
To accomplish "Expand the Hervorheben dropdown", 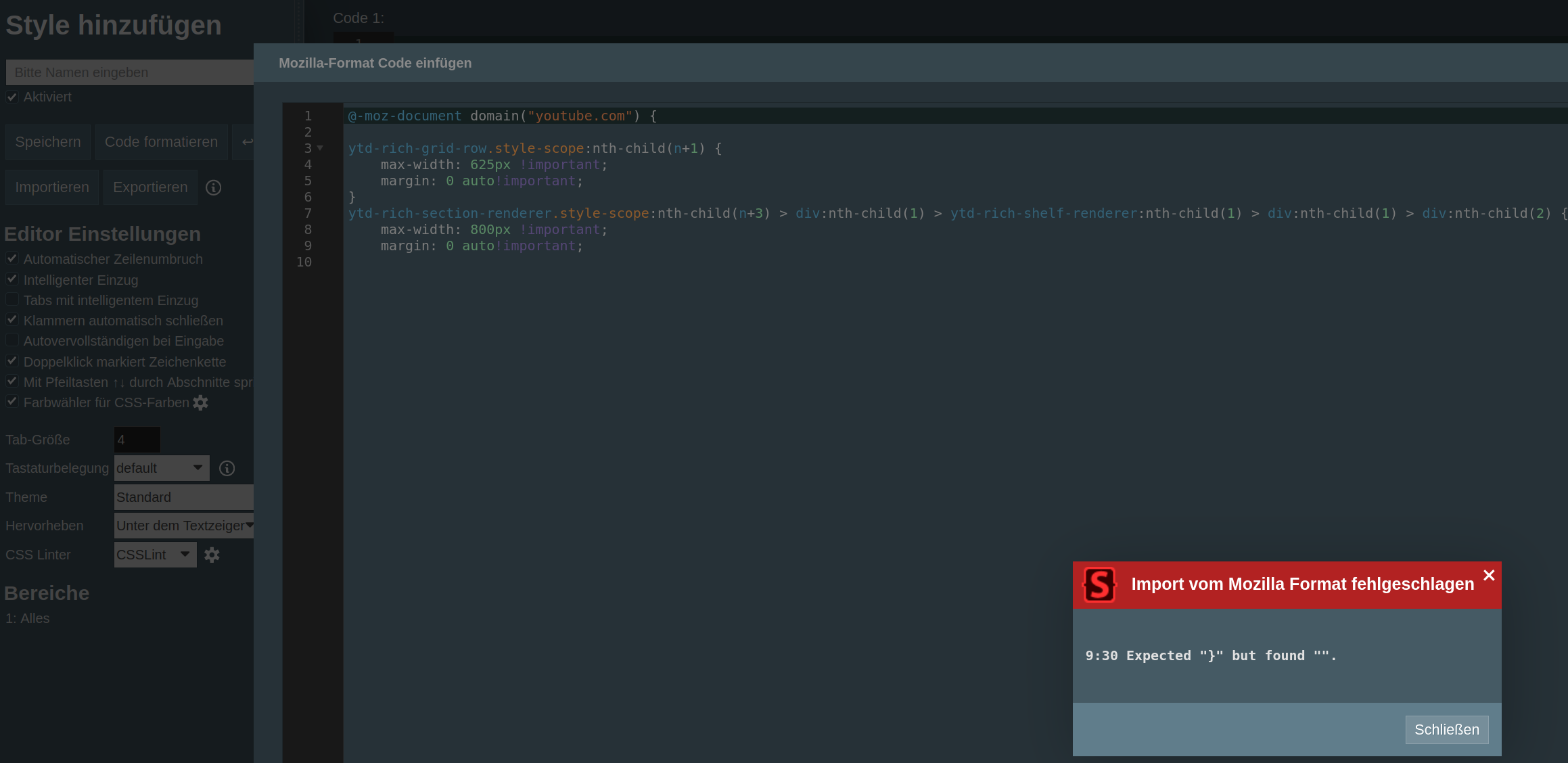I will [183, 526].
